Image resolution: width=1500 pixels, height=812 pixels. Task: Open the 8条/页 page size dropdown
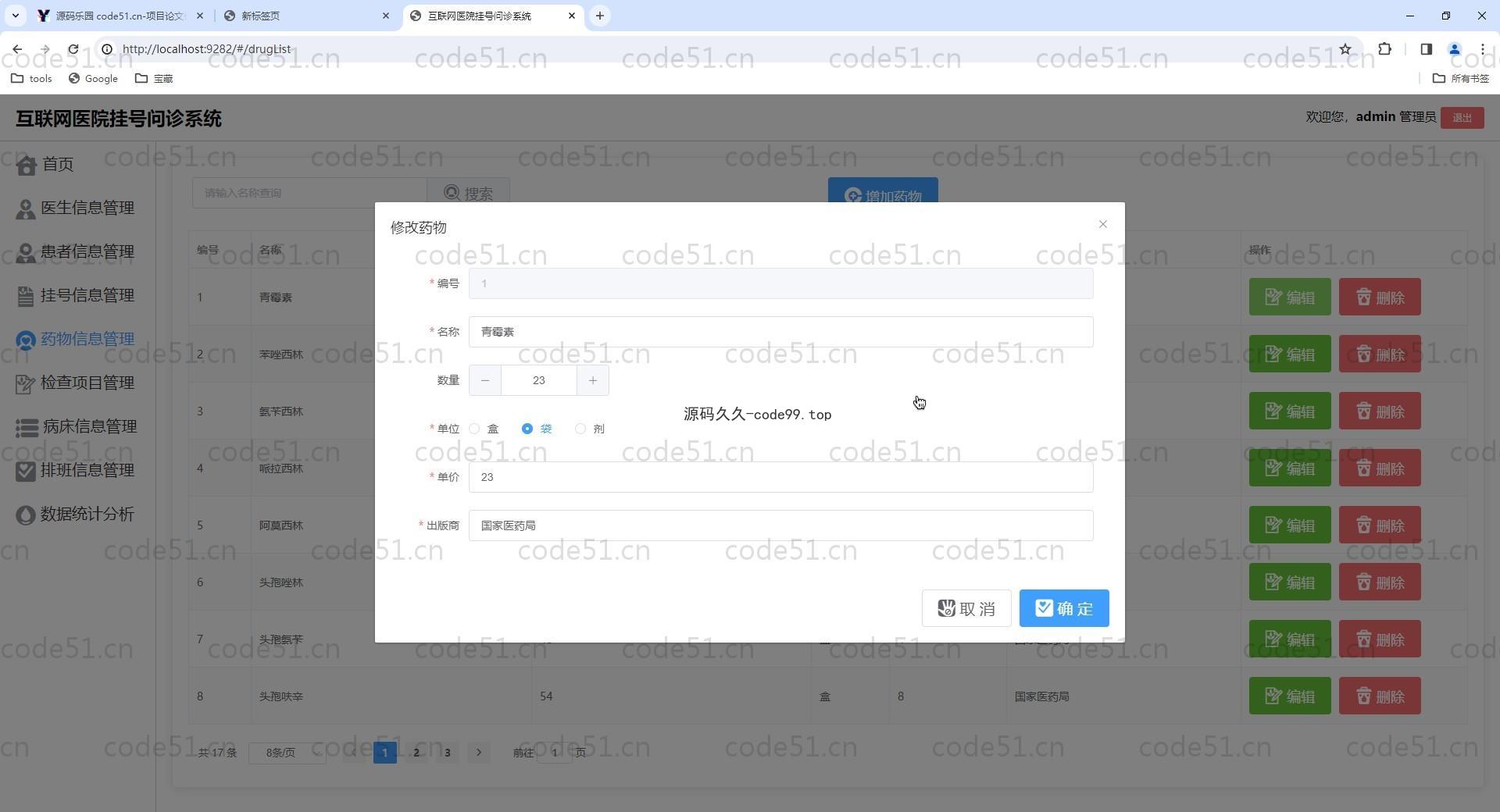(287, 753)
